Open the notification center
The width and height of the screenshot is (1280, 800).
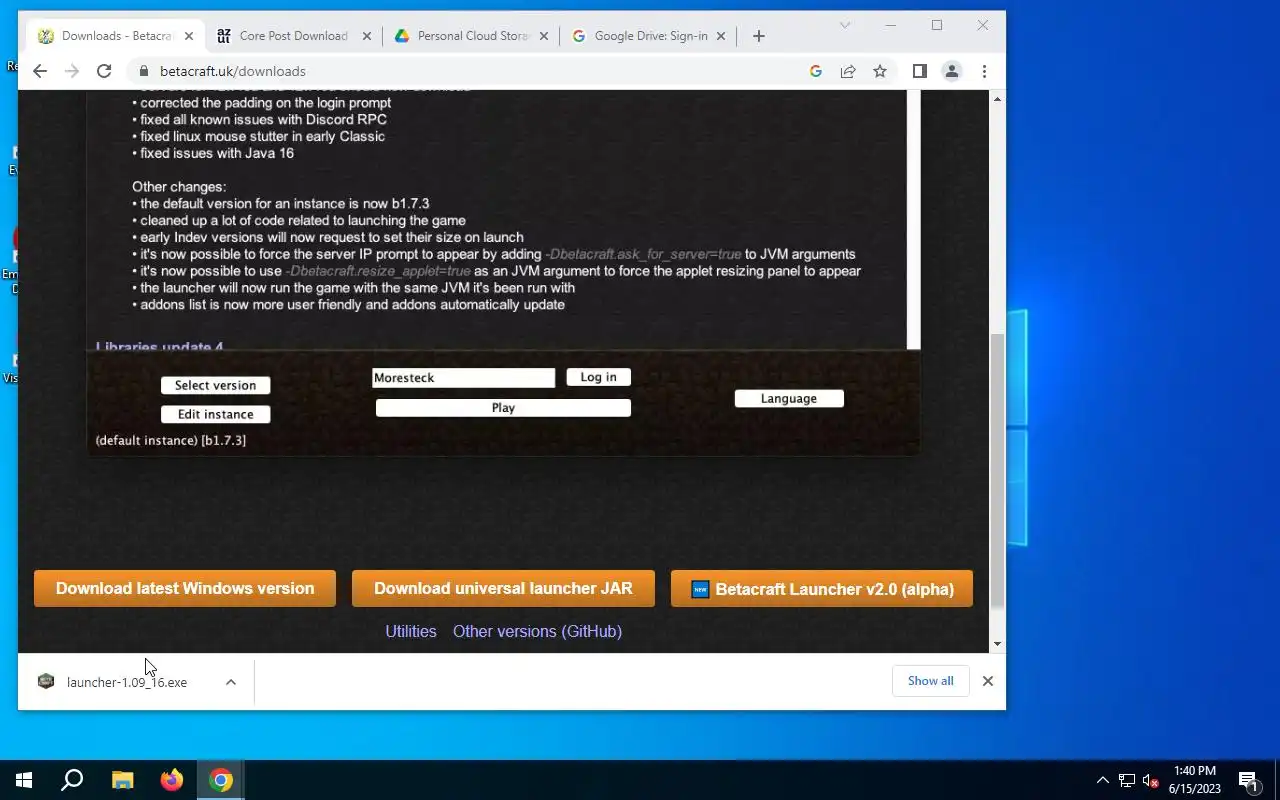[1249, 780]
